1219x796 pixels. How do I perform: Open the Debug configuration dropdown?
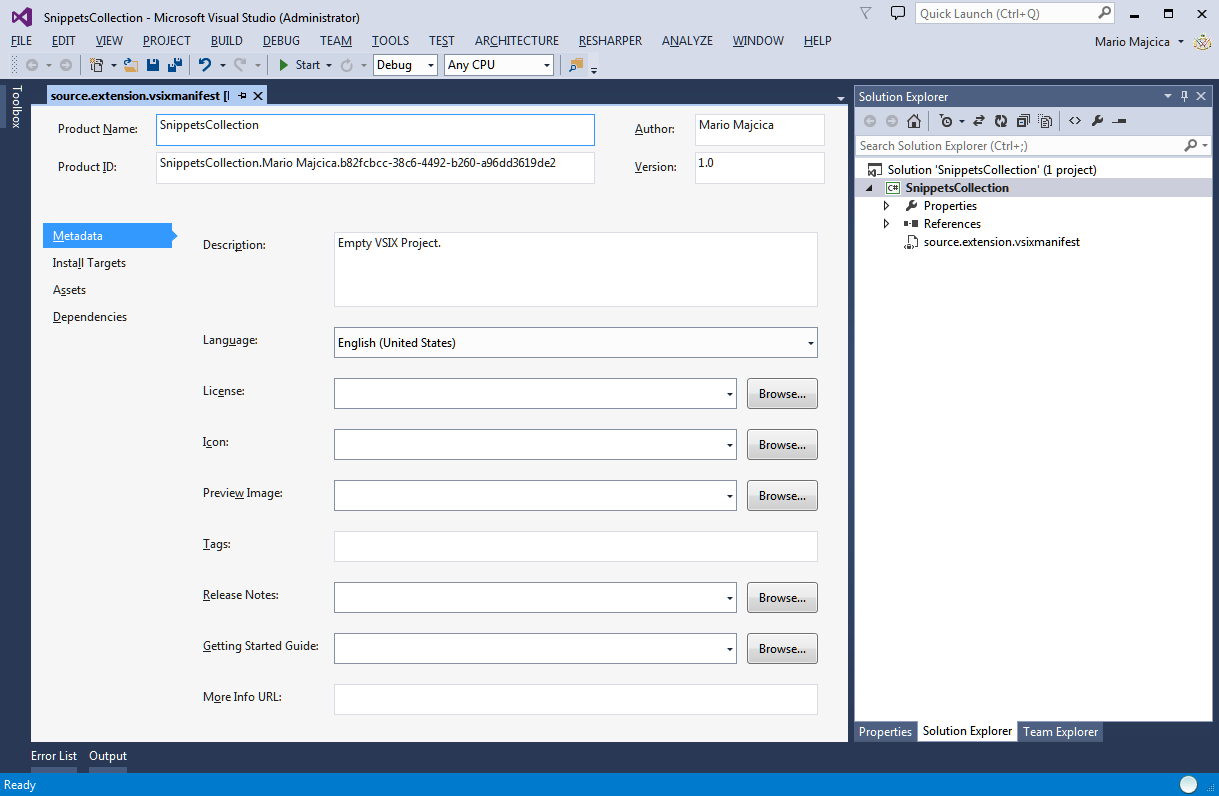pyautogui.click(x=406, y=65)
